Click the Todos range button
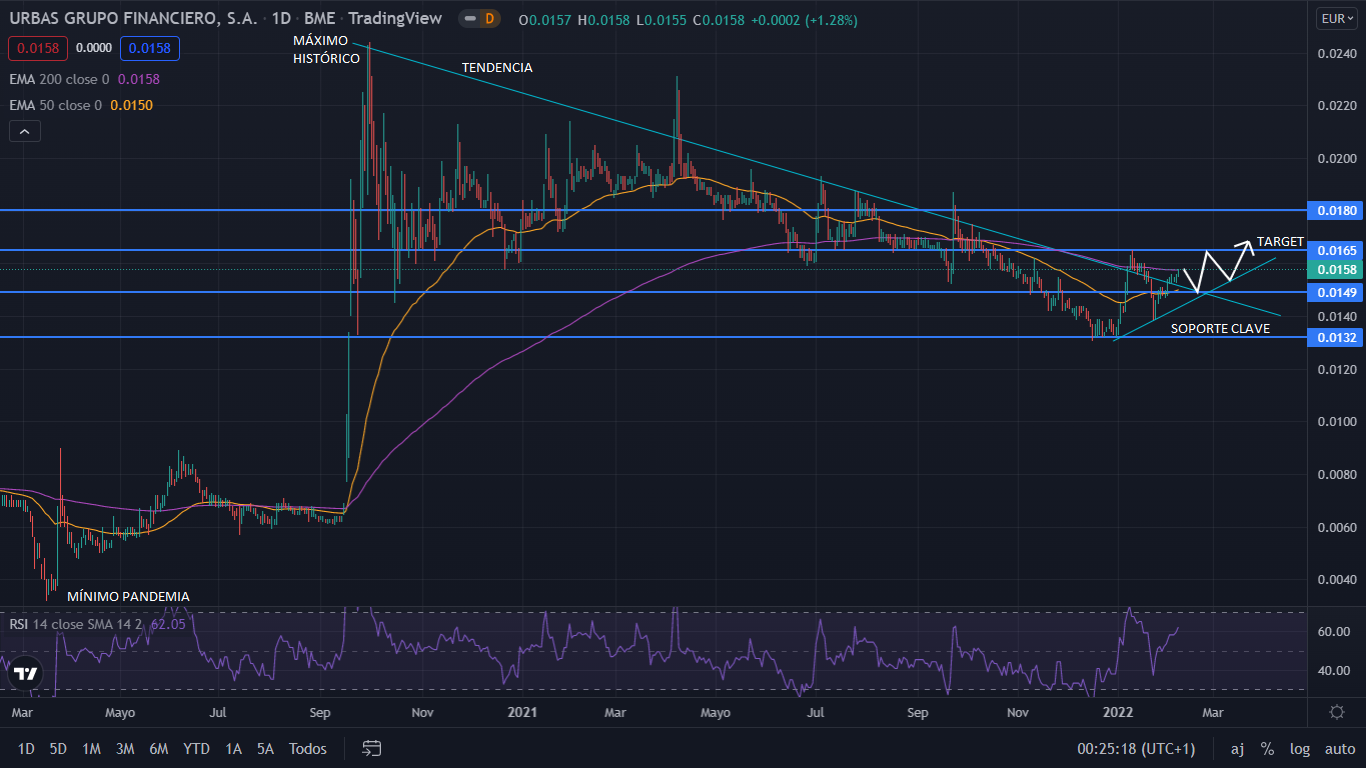 point(308,748)
